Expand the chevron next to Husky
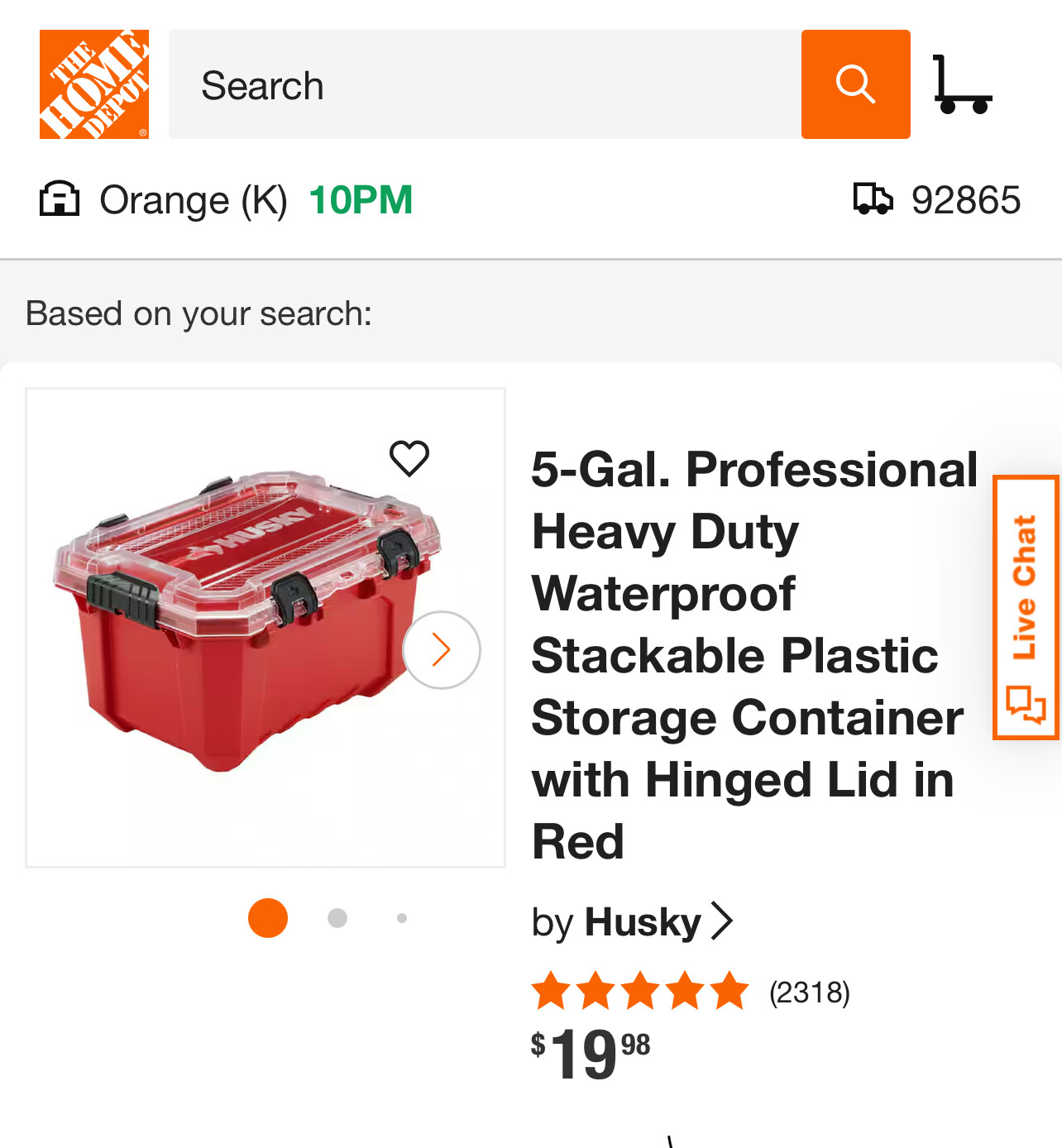 click(x=722, y=921)
